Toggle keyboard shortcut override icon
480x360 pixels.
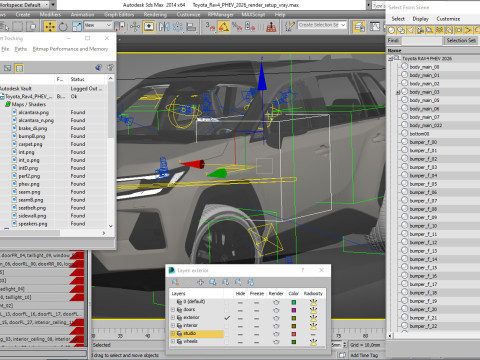click(149, 26)
